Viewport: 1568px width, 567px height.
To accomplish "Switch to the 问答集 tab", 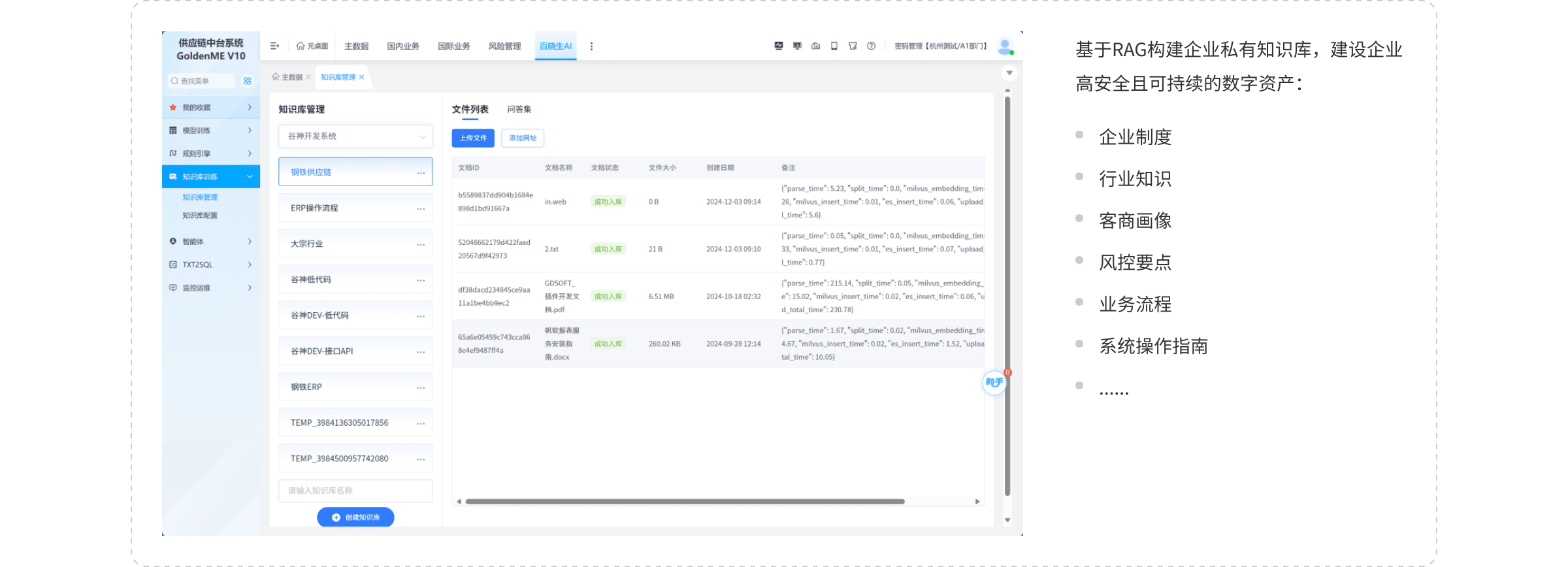I will point(519,110).
